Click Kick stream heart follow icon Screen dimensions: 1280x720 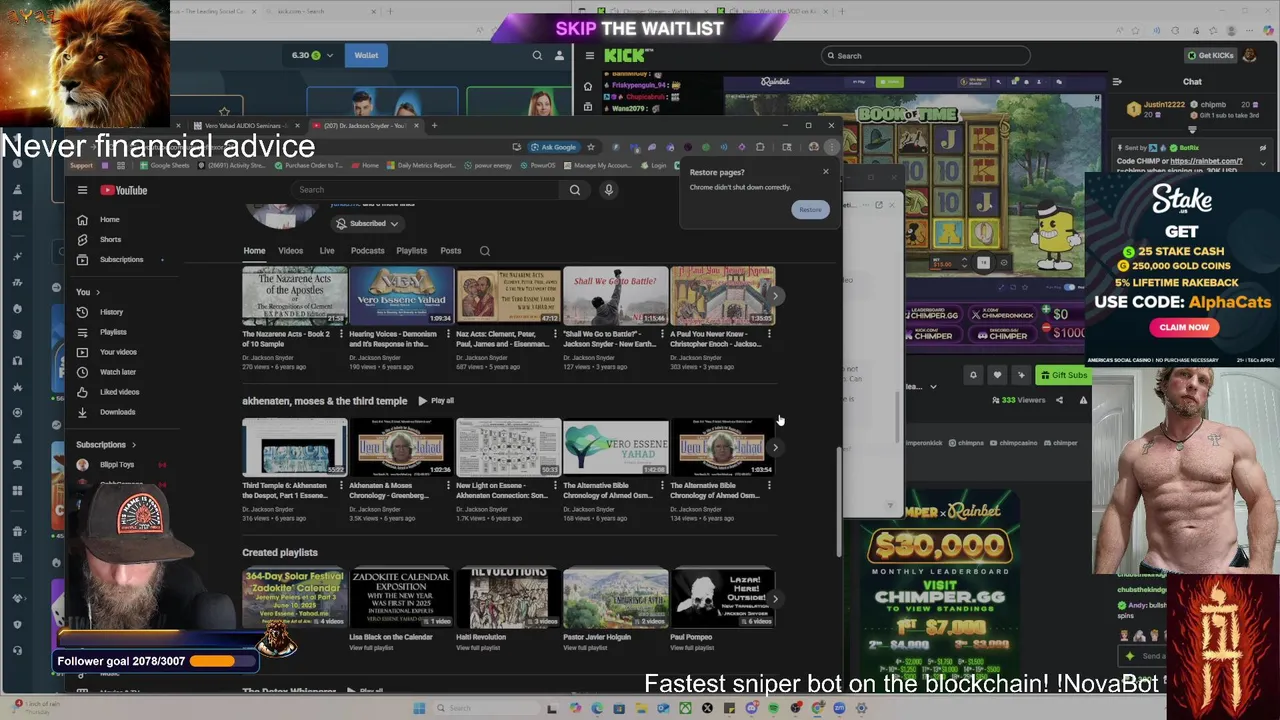pyautogui.click(x=997, y=375)
